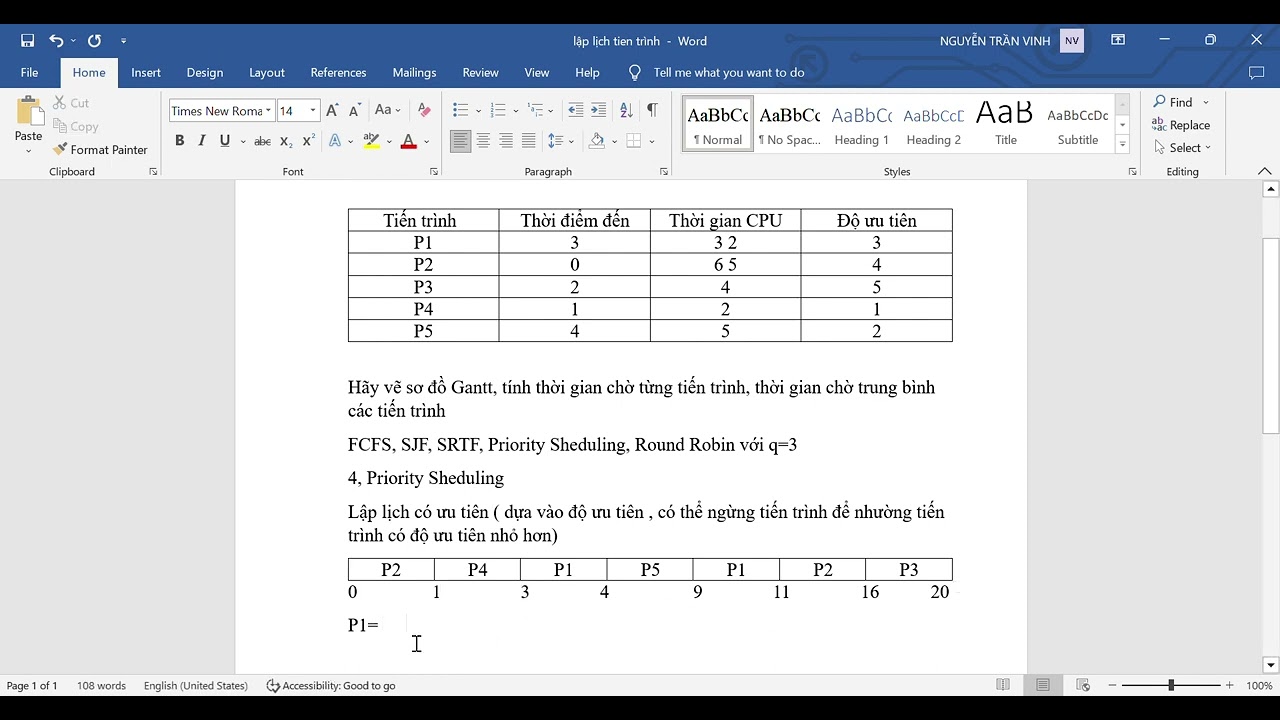Screen dimensions: 1280x720
Task: Click the Replace button
Action: click(x=1181, y=125)
